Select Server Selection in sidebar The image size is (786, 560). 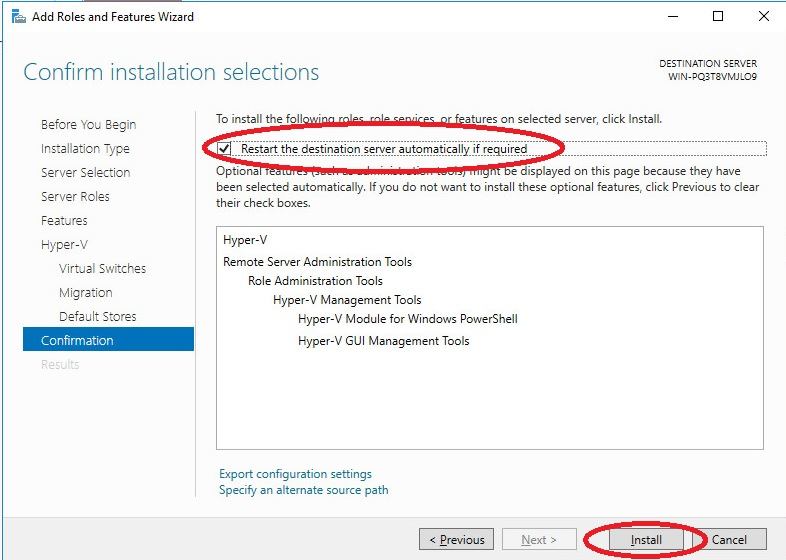(85, 173)
